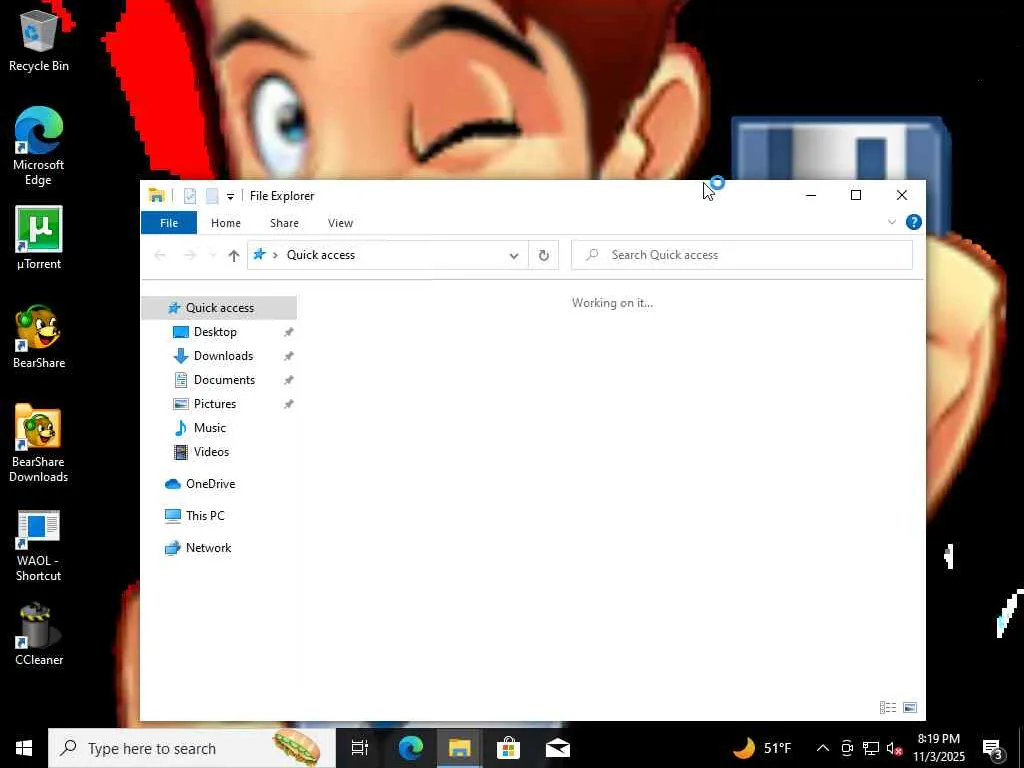This screenshot has height=768, width=1024.
Task: Minimize the File Explorer window
Action: tap(811, 195)
